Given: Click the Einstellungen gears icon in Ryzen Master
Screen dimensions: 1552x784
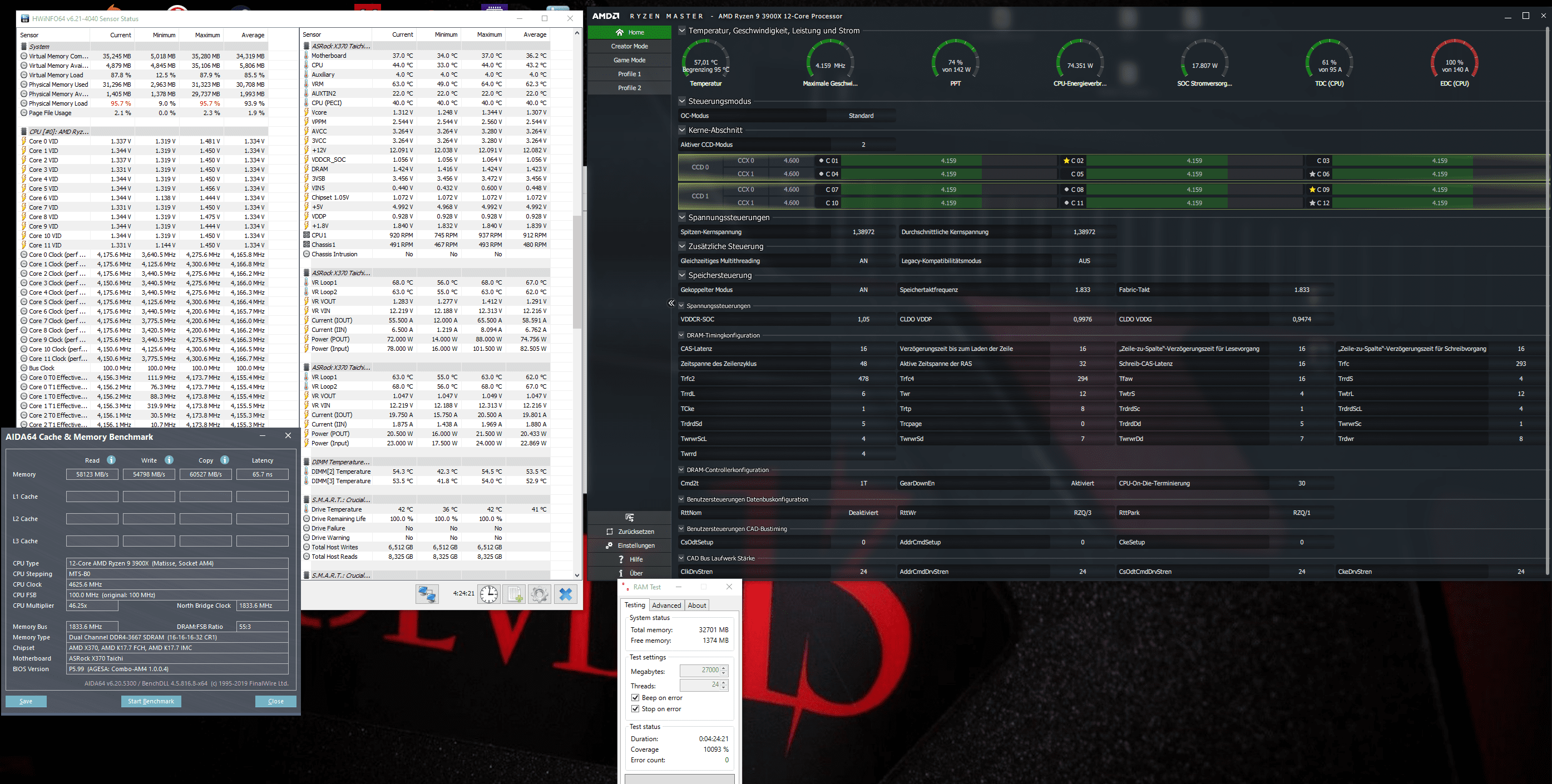Looking at the screenshot, I should pyautogui.click(x=609, y=545).
